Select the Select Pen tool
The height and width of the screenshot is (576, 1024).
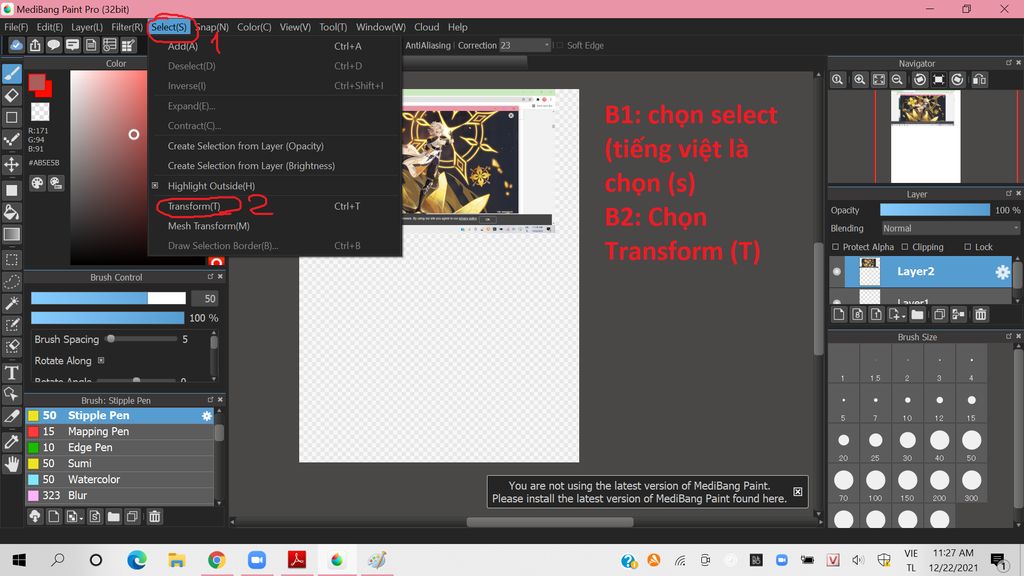point(12,325)
